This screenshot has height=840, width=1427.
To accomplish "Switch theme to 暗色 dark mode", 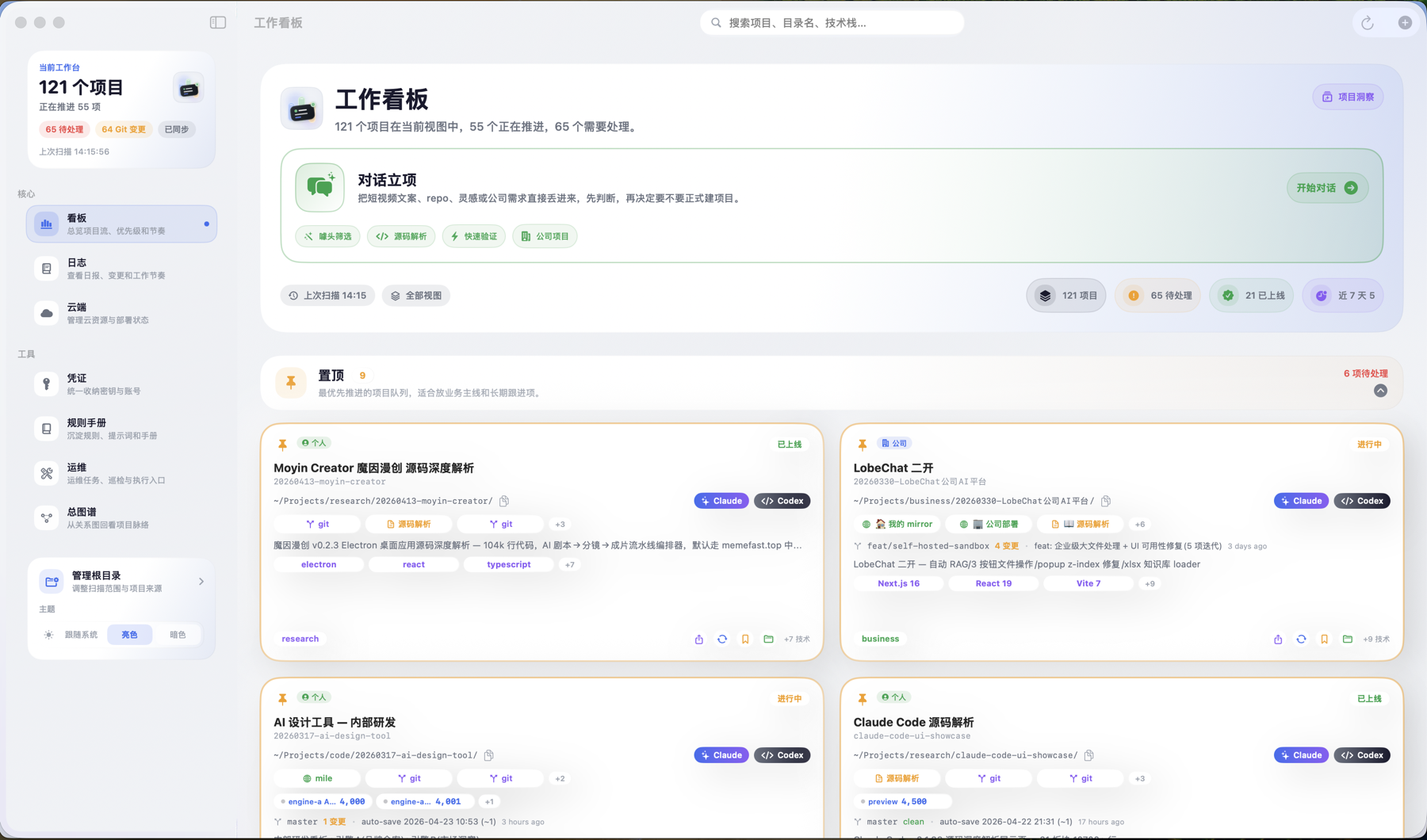I will pos(178,634).
